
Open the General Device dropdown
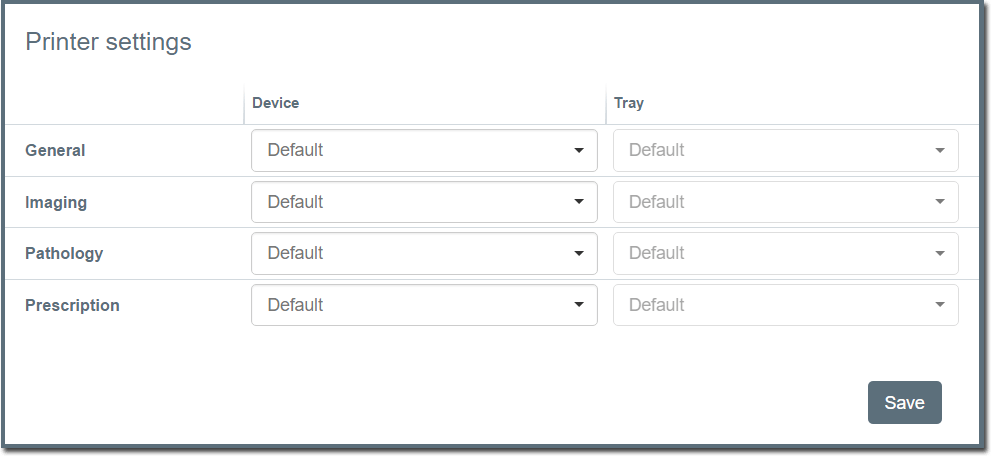click(423, 150)
